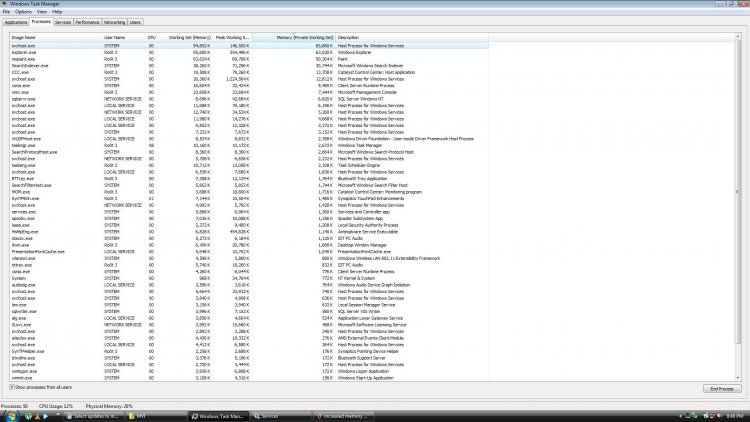Select the spoolsv.exe process row

(x=249, y=218)
